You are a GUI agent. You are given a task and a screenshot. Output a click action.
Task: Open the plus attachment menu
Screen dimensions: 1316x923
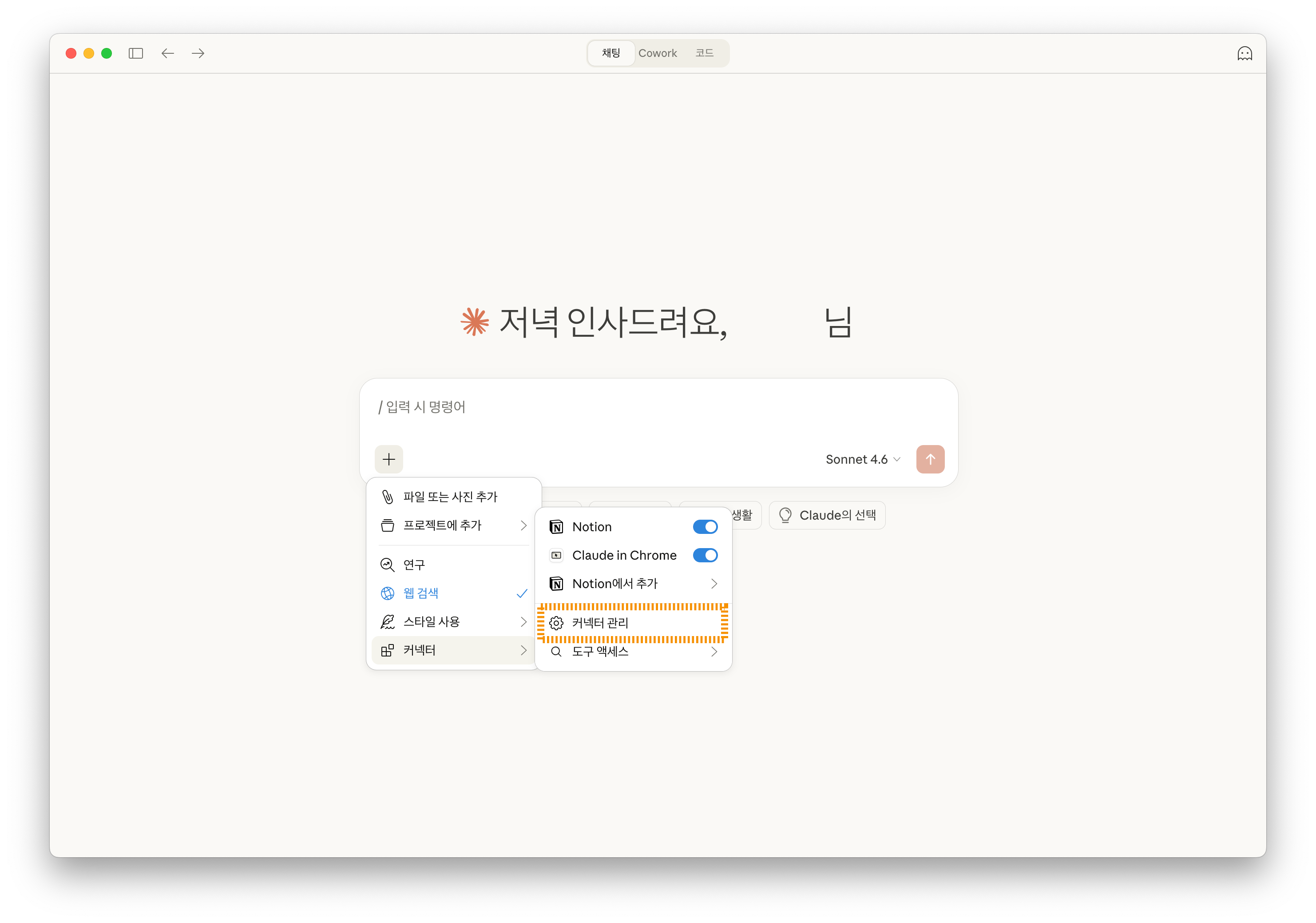pos(388,459)
